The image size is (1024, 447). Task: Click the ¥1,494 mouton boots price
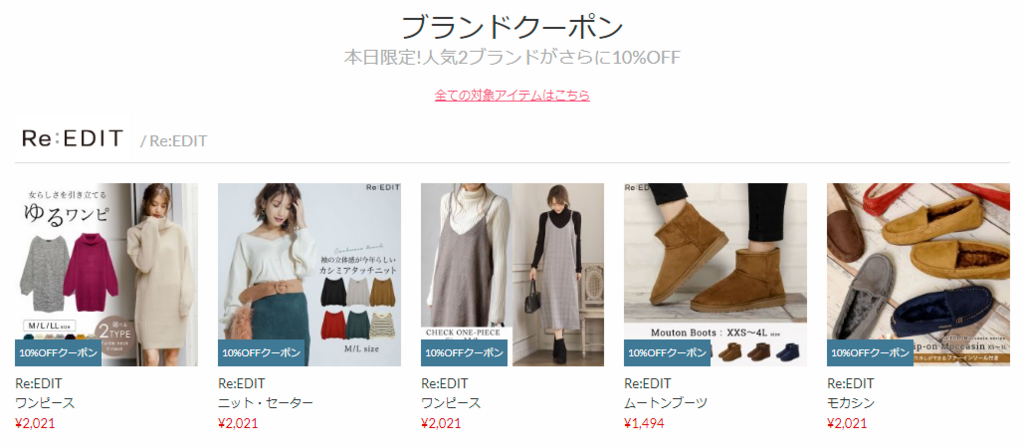coord(644,423)
